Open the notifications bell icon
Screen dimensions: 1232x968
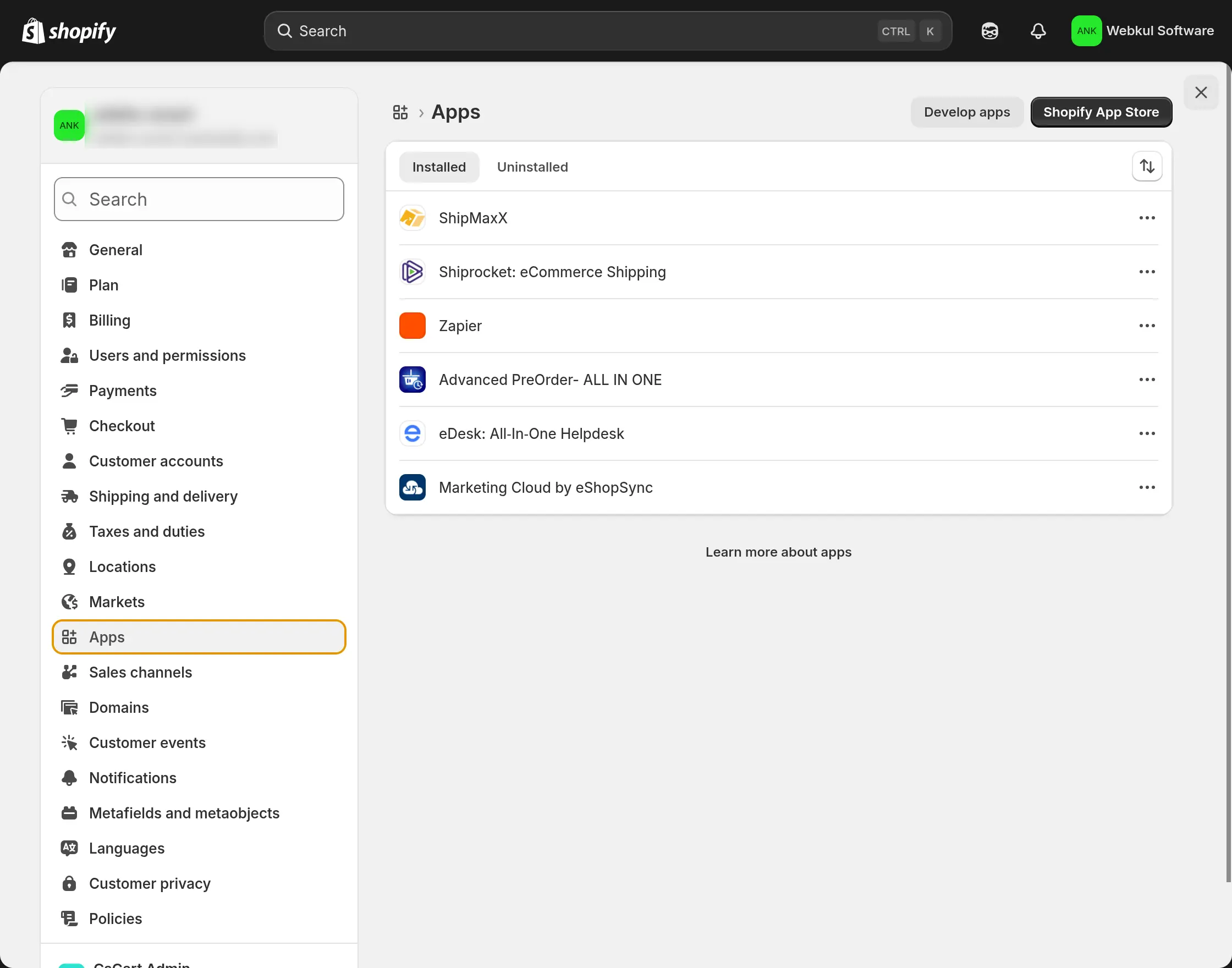tap(1038, 31)
